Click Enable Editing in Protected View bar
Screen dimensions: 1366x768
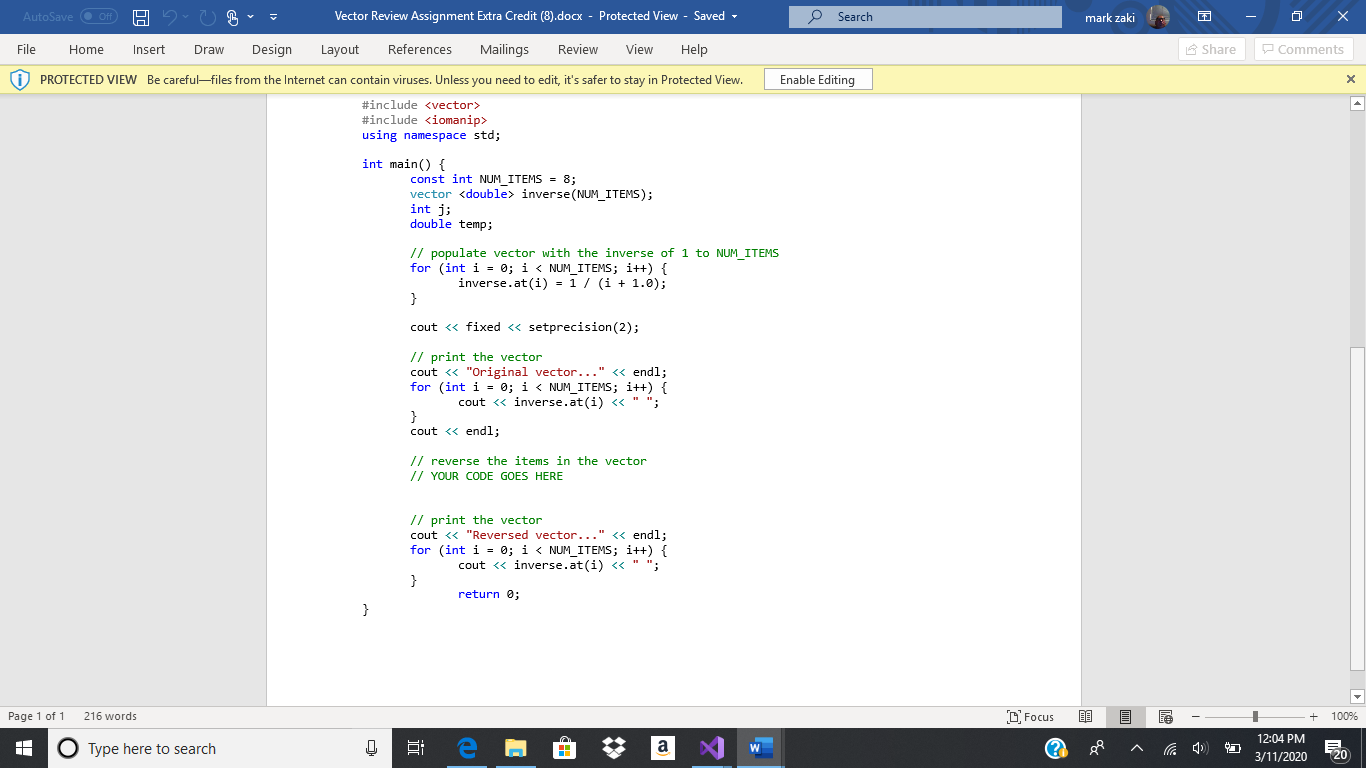(818, 78)
